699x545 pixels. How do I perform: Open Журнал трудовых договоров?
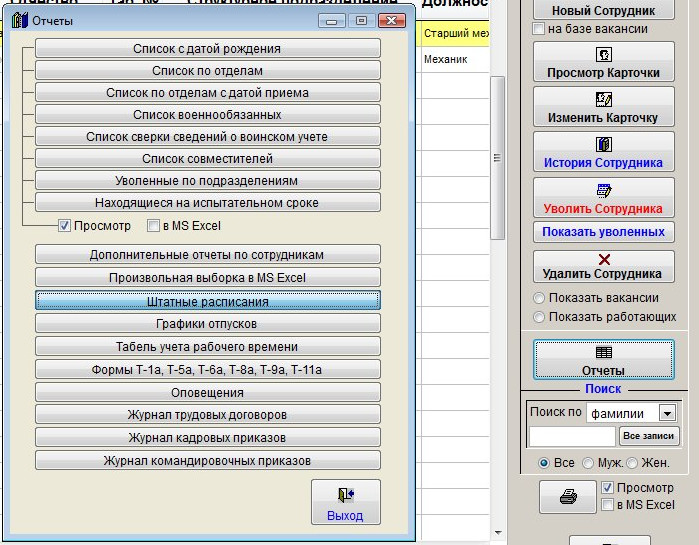pos(208,414)
